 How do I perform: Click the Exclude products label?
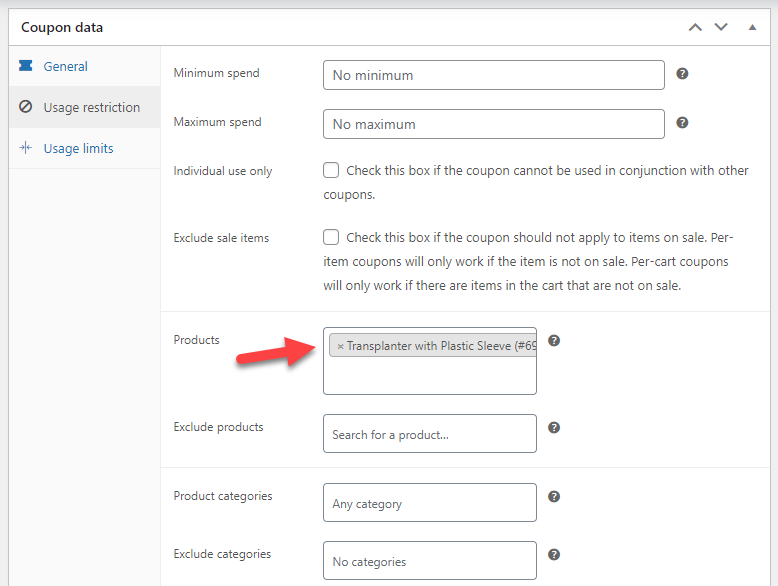[218, 427]
